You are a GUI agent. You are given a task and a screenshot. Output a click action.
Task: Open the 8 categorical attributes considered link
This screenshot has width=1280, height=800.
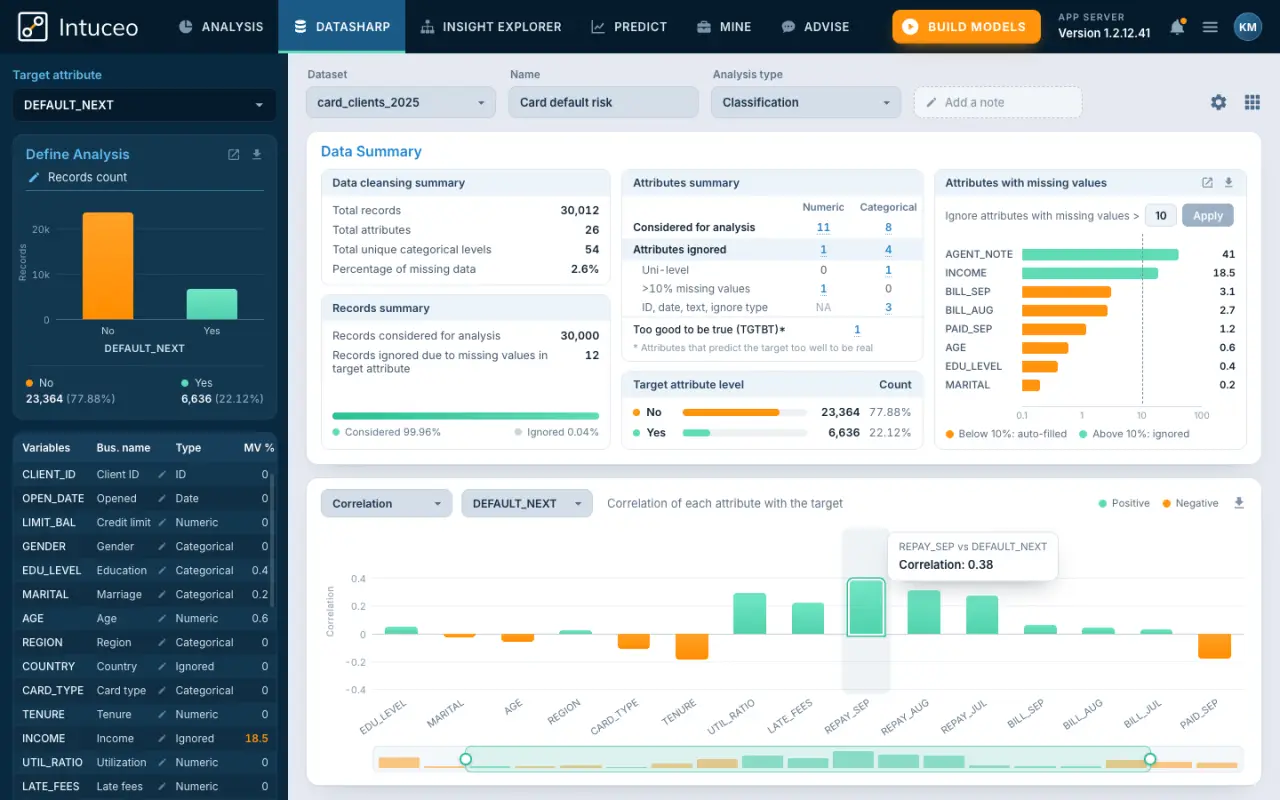click(888, 227)
